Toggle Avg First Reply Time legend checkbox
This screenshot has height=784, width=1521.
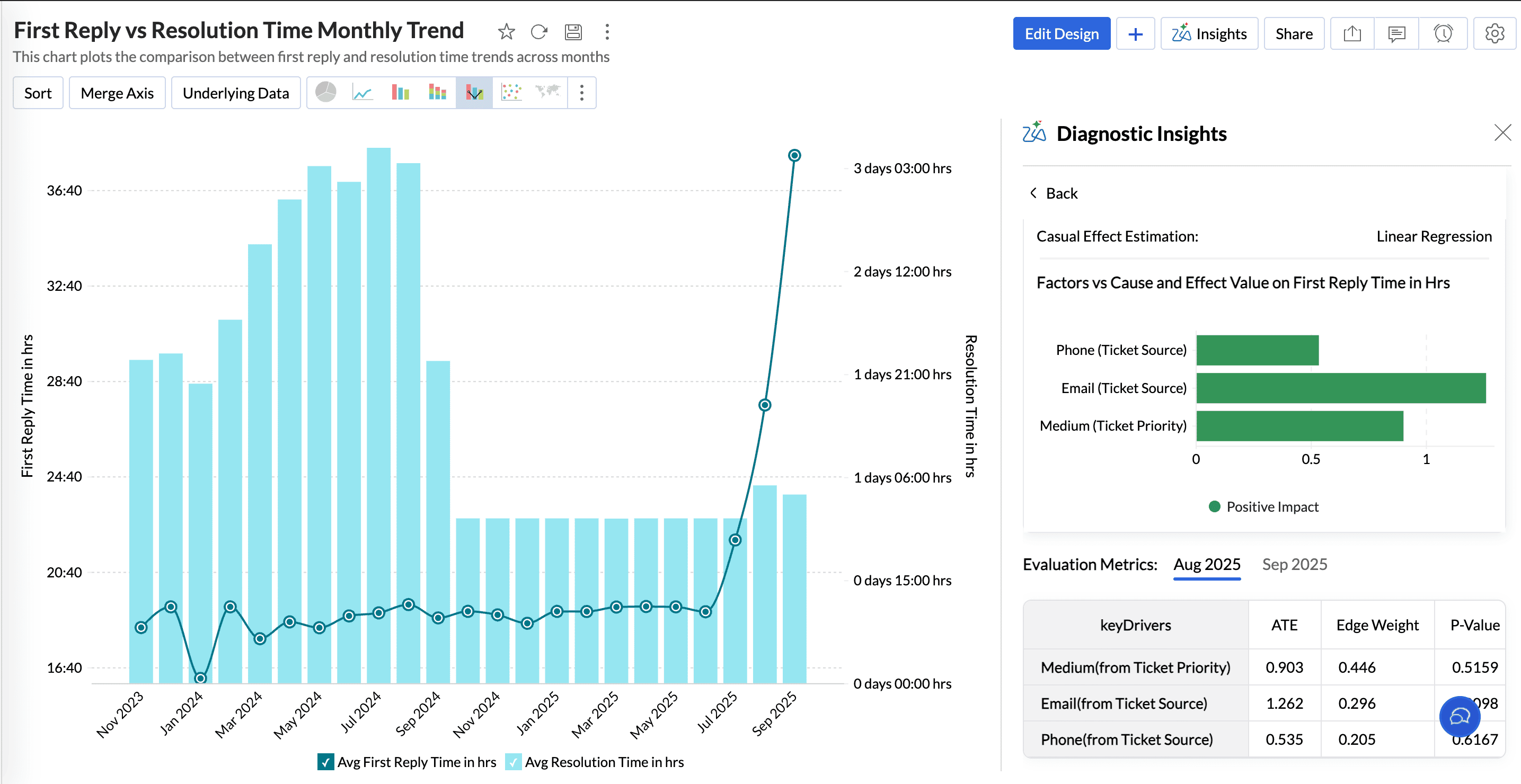pyautogui.click(x=325, y=762)
